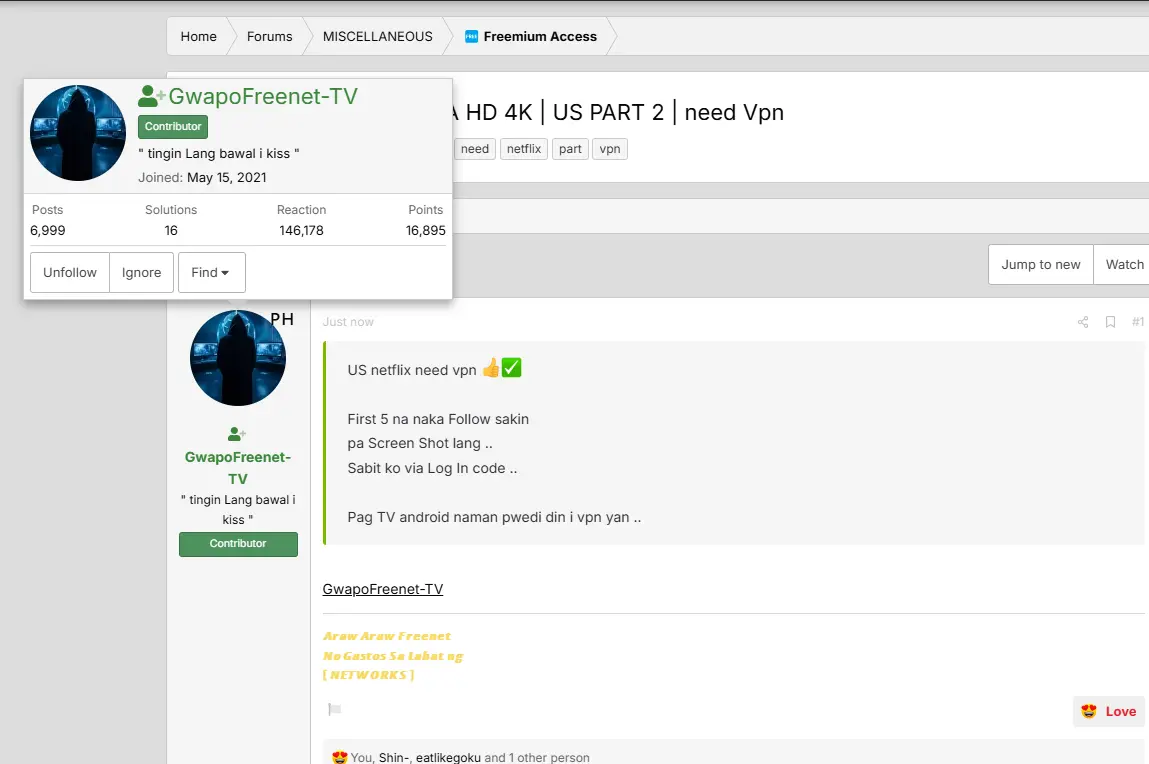Click the 'Just now' post timestamp

(348, 322)
